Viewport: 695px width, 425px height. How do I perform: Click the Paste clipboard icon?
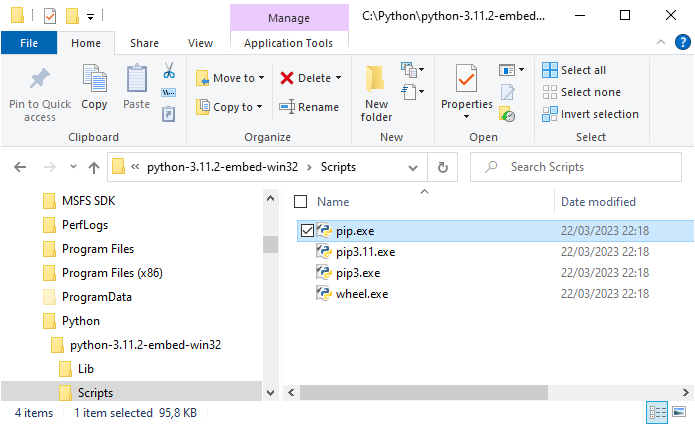(x=136, y=80)
